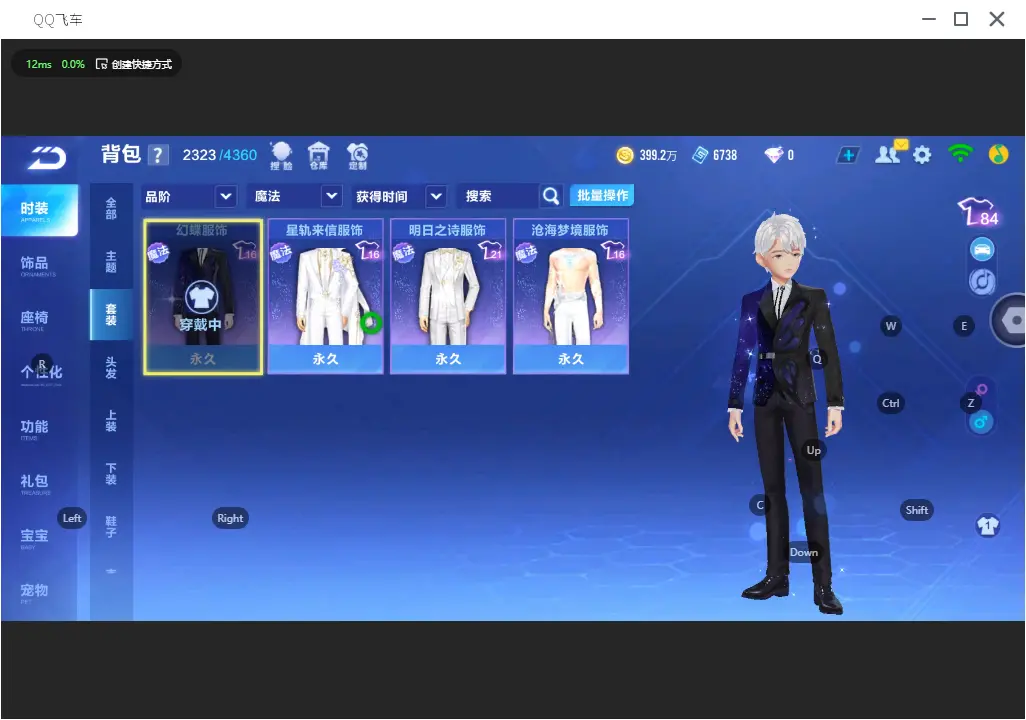1026x720 pixels.
Task: Click the 永久 label under 沧海梦境服饰
Action: 571,359
